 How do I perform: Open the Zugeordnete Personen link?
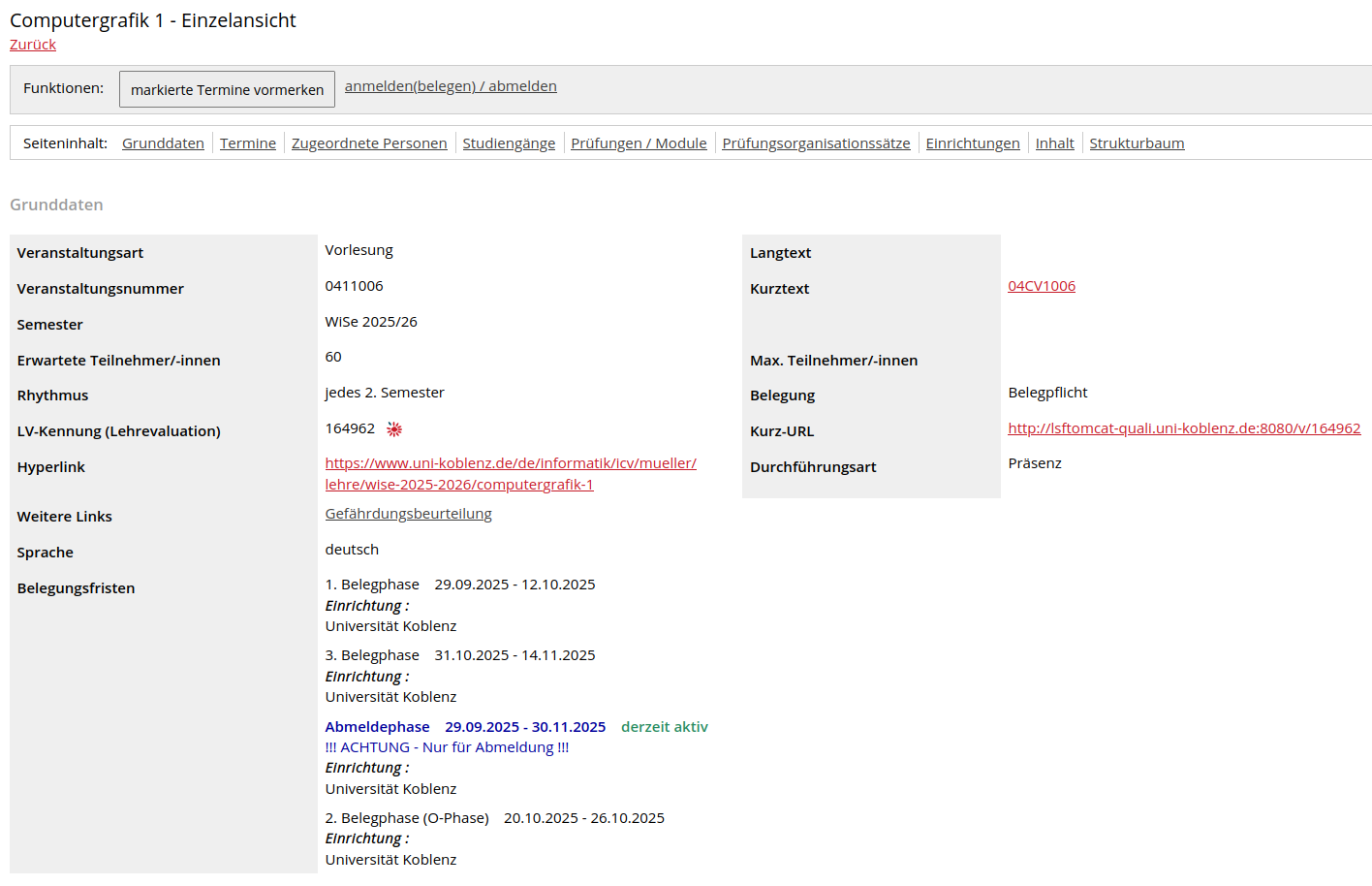[369, 142]
